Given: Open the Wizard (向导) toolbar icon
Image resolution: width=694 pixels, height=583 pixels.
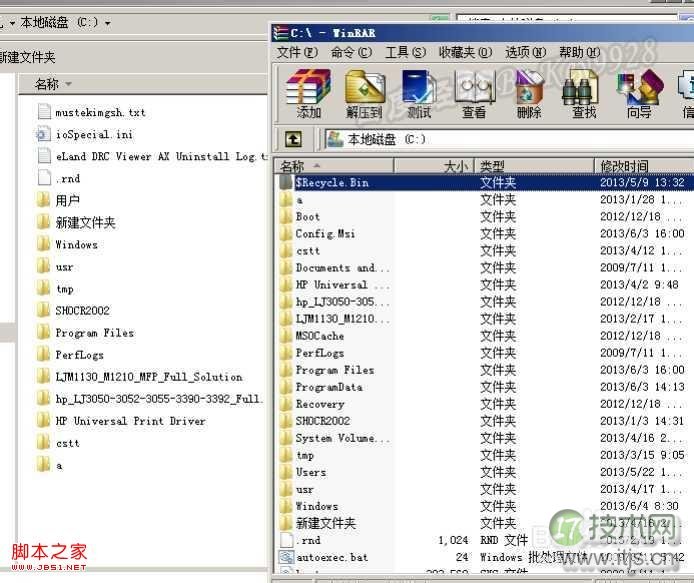Looking at the screenshot, I should (x=639, y=92).
